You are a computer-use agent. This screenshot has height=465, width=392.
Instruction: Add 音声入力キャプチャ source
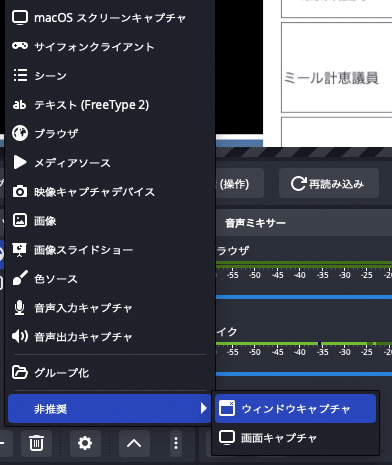tap(109, 308)
